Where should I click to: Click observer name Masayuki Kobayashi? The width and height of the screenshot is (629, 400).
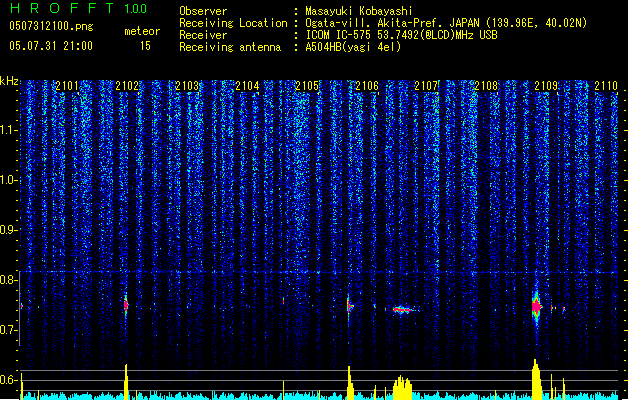point(359,11)
